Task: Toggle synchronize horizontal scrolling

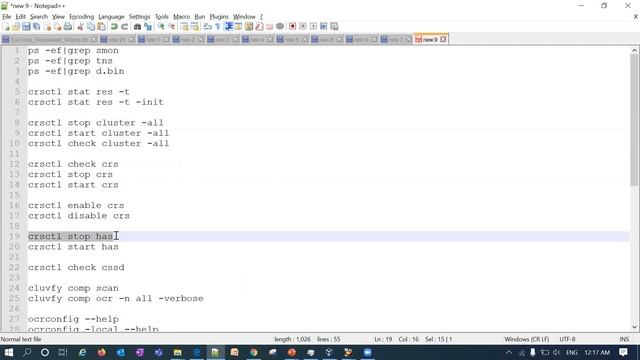Action: [x=195, y=27]
